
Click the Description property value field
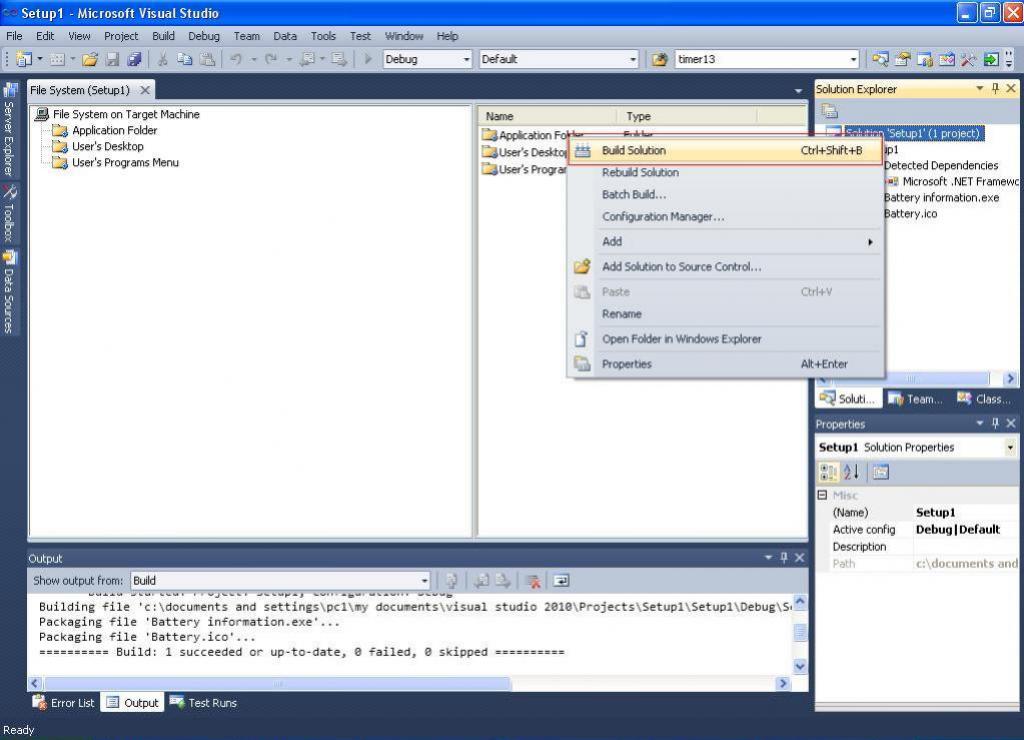click(966, 547)
